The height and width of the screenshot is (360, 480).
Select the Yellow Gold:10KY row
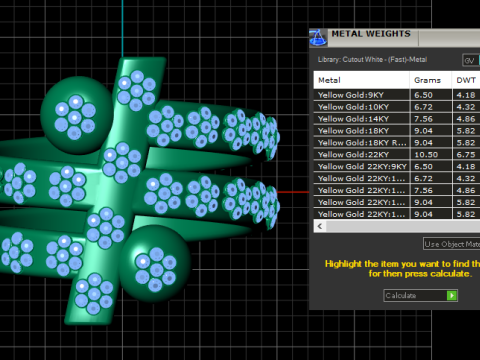[x=397, y=107]
